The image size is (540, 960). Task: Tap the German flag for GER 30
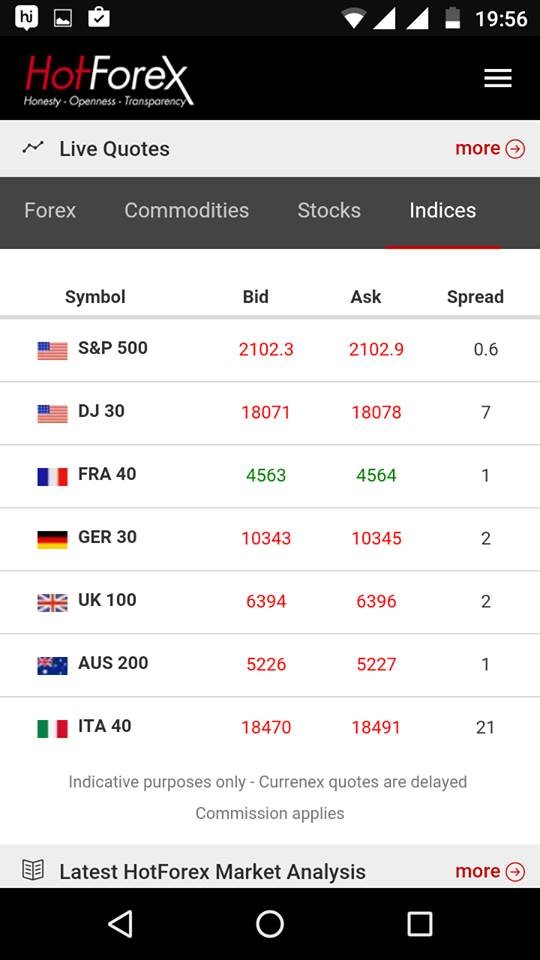(x=52, y=539)
